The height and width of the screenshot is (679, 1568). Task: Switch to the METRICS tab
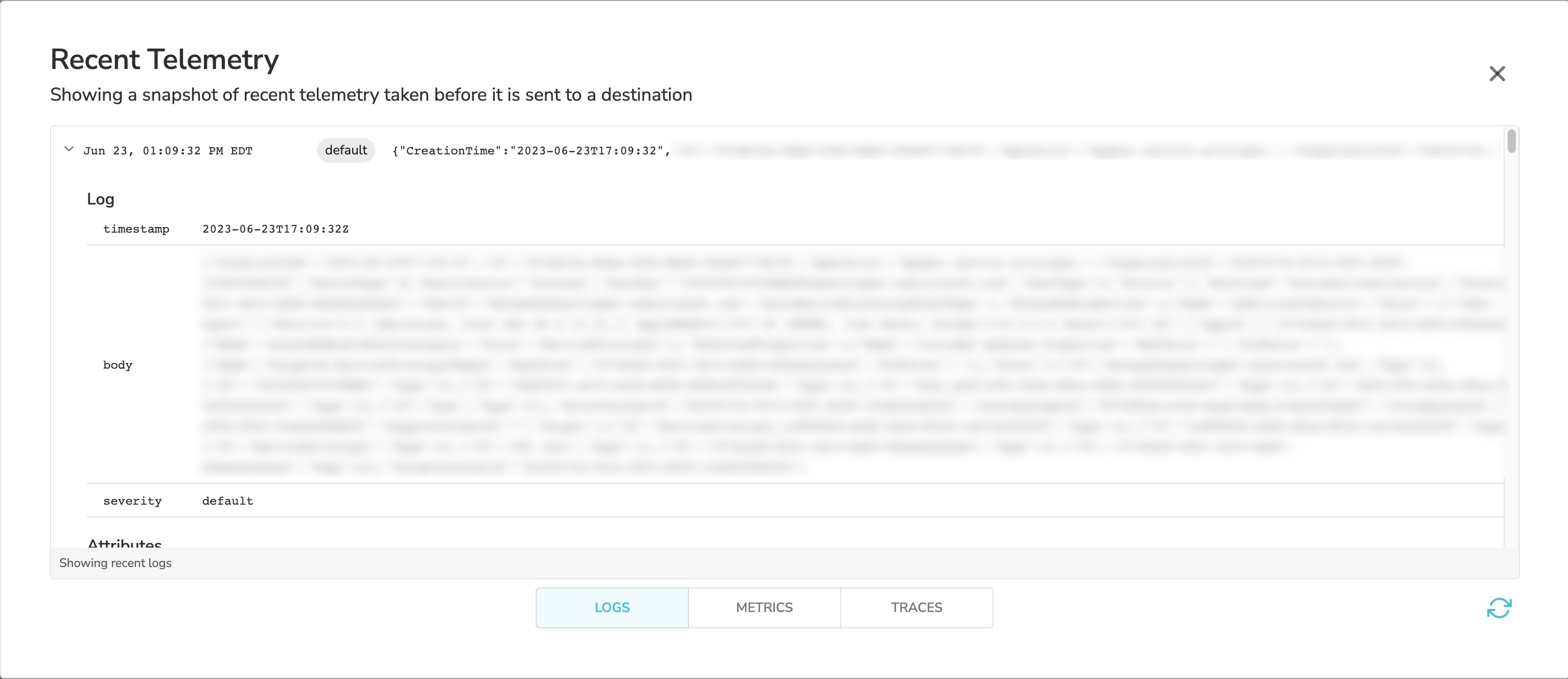[x=764, y=607]
